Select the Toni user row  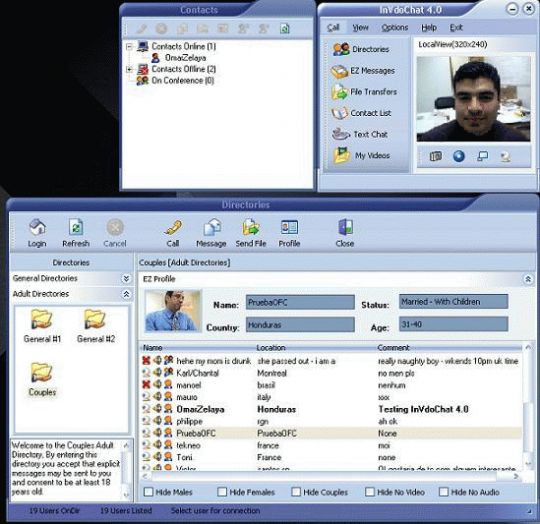click(x=331, y=458)
